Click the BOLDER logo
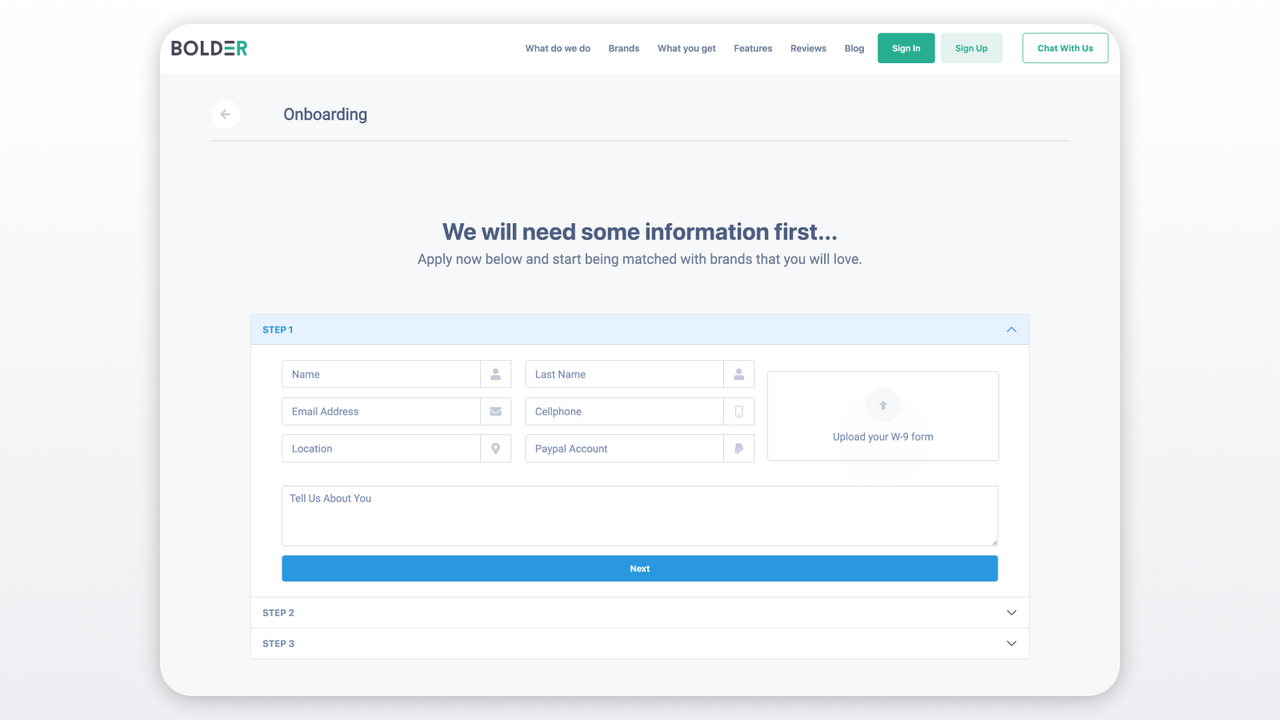Image resolution: width=1280 pixels, height=720 pixels. click(x=208, y=47)
